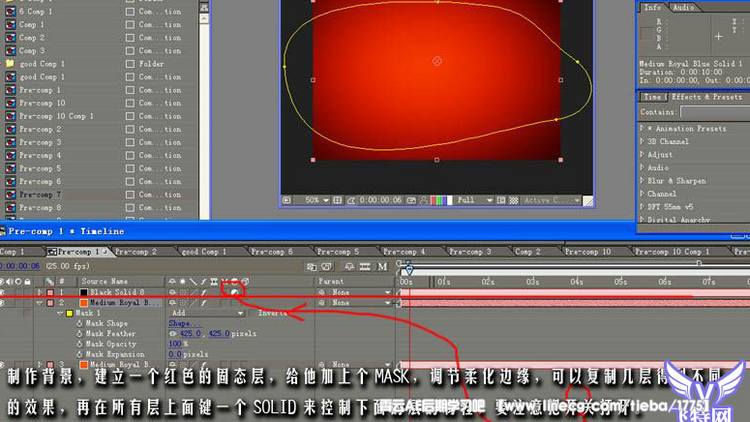Toggle visibility of layer 2 Medium Royal B

(x=2, y=303)
